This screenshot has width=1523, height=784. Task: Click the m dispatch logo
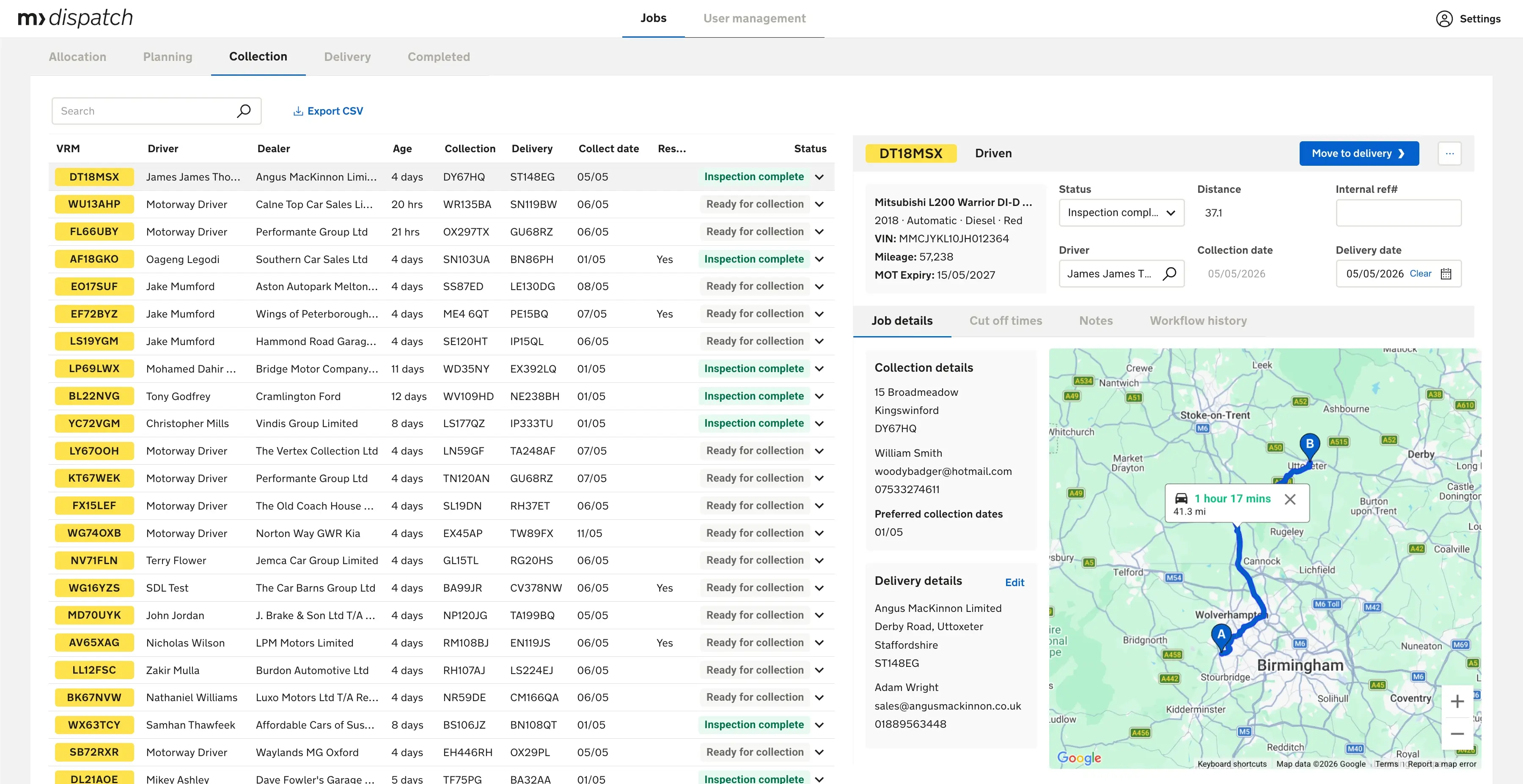[75, 18]
